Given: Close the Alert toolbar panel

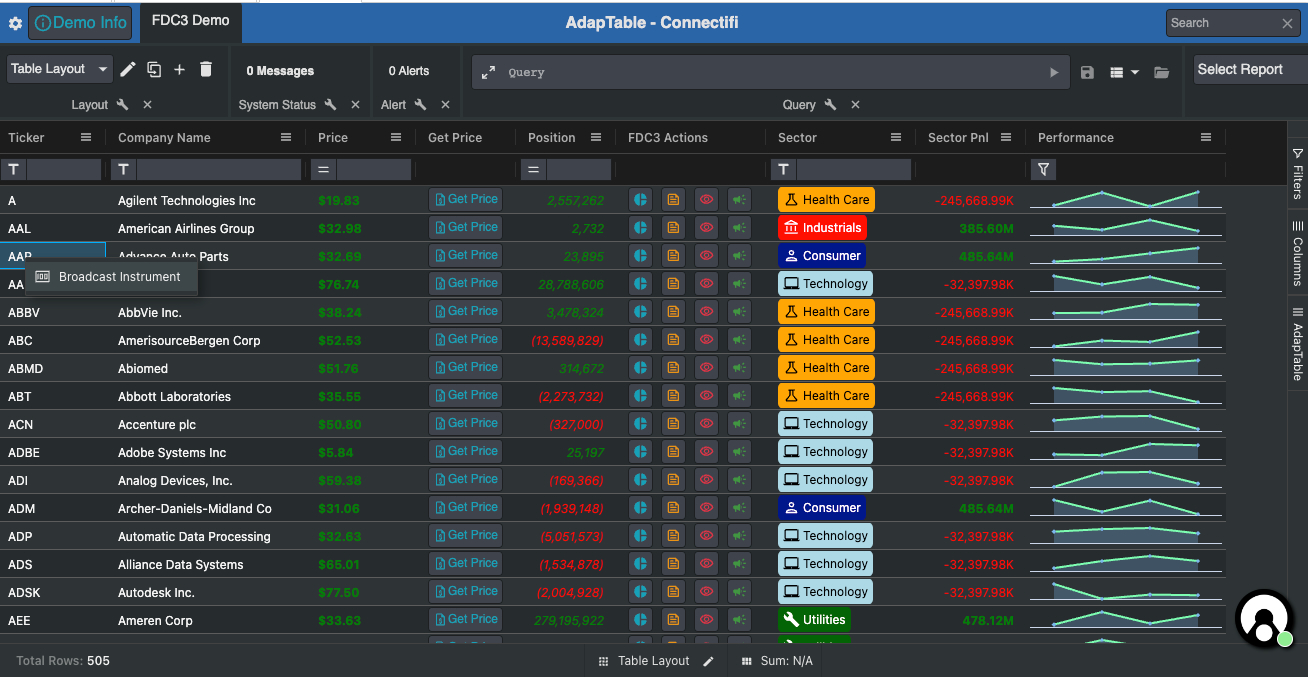Looking at the screenshot, I should tap(445, 105).
